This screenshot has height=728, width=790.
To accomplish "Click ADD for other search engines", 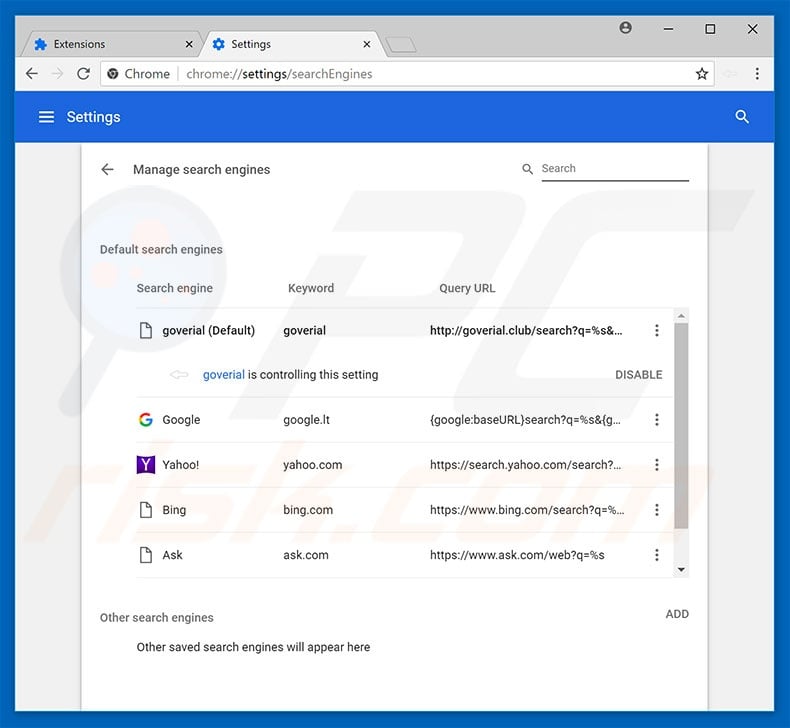I will pyautogui.click(x=677, y=614).
